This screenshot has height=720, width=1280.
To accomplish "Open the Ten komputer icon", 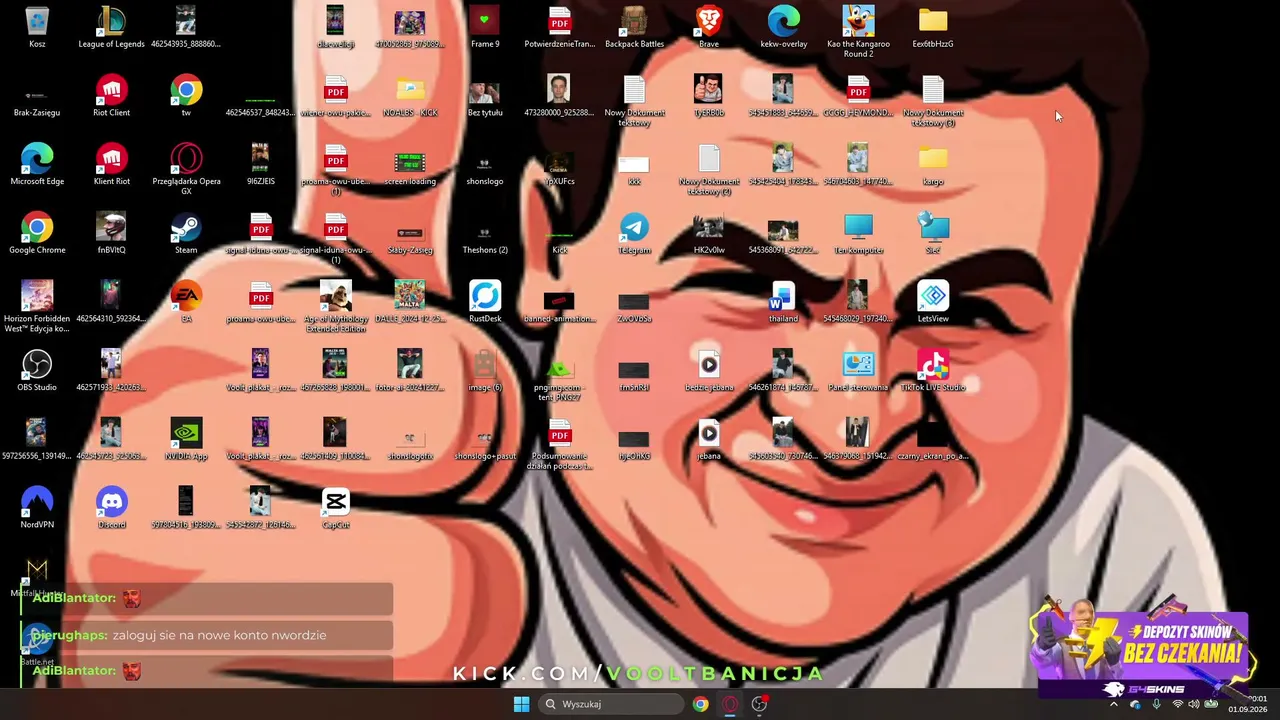I will pos(858,235).
